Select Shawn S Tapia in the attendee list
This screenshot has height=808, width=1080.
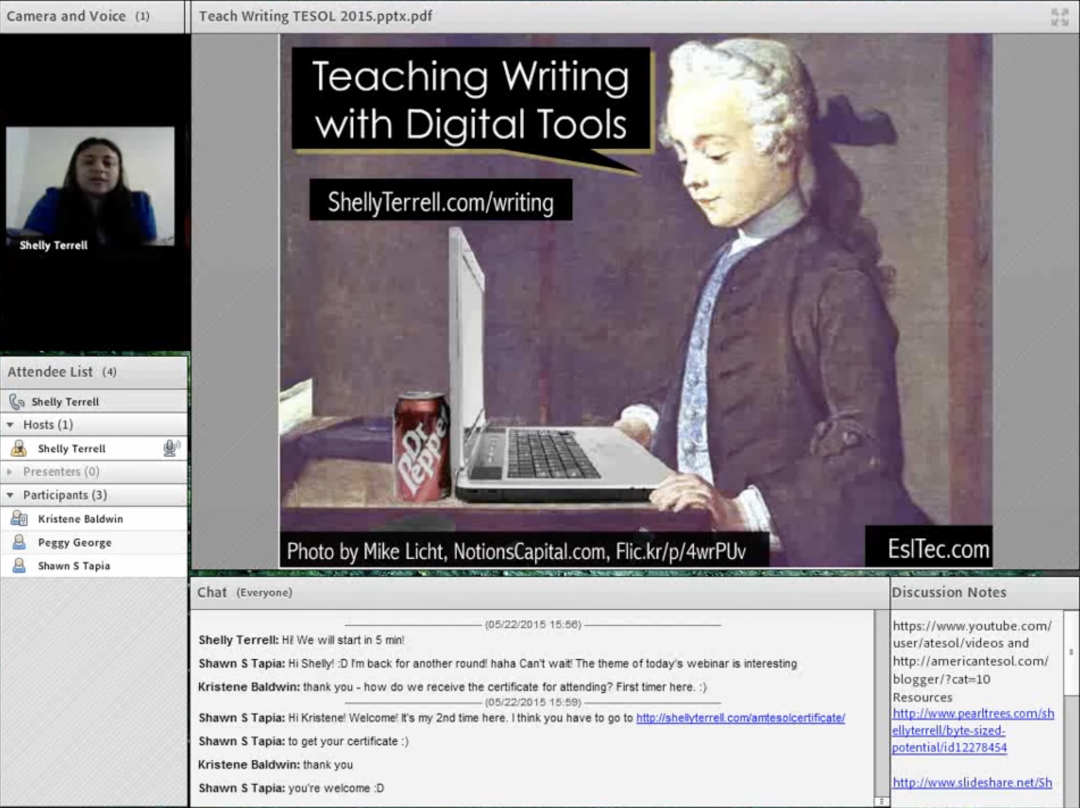[x=94, y=566]
